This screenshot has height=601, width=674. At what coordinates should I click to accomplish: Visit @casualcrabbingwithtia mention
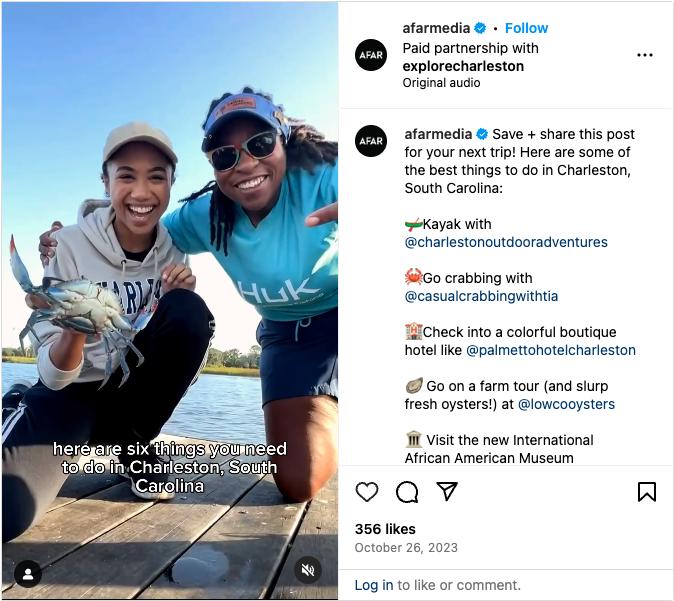(x=481, y=296)
